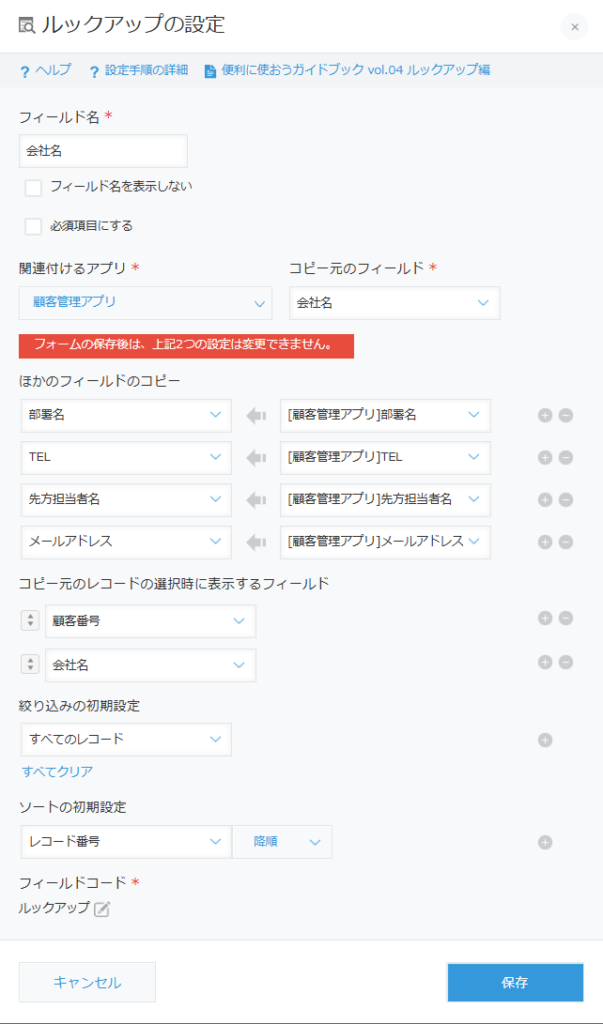Viewport: 603px width, 1024px height.
Task: Add a row after the 先方担当者名 mapping
Action: [545, 499]
